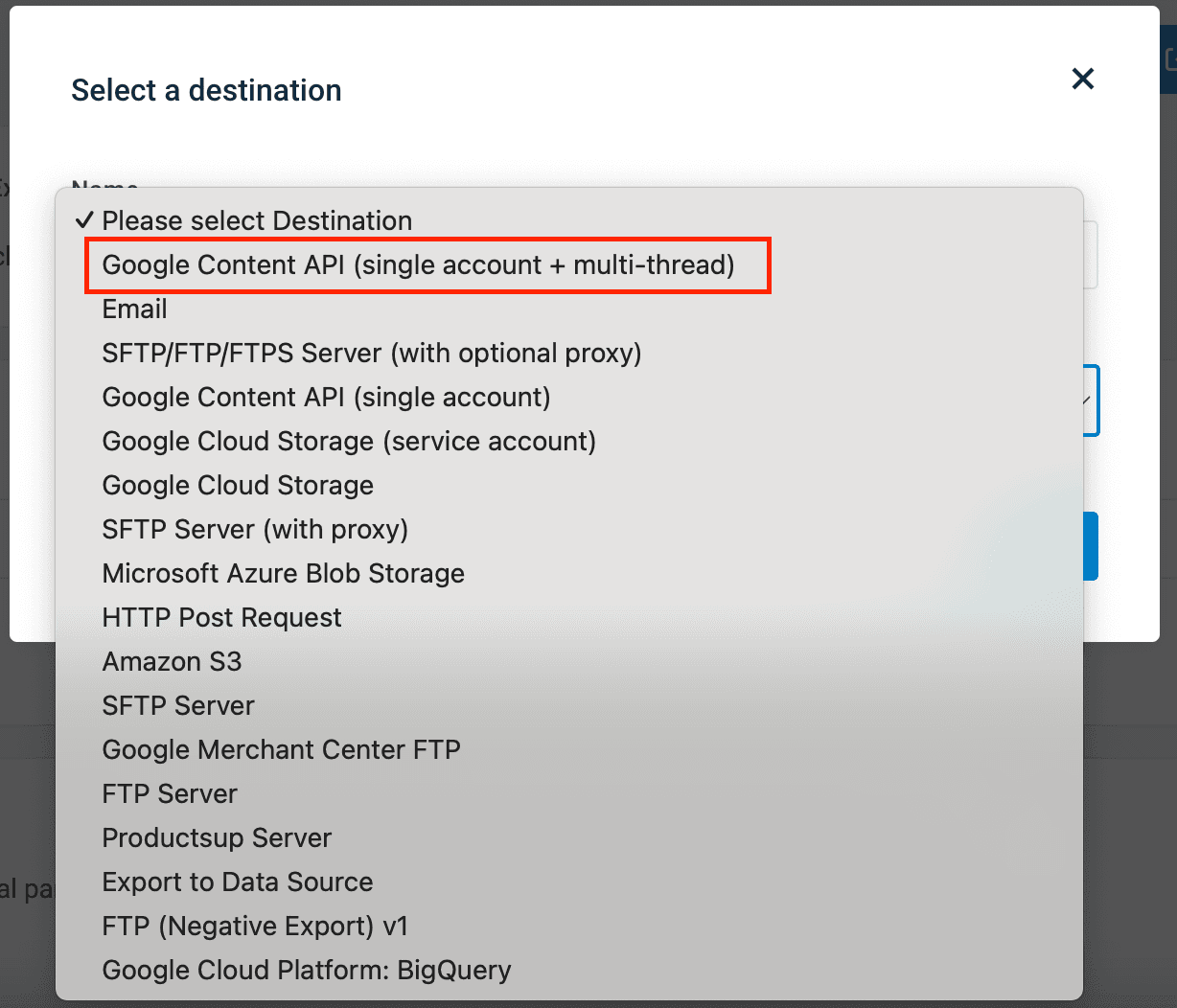
Task: Select Google Cloud Storage (service account)
Action: point(349,442)
